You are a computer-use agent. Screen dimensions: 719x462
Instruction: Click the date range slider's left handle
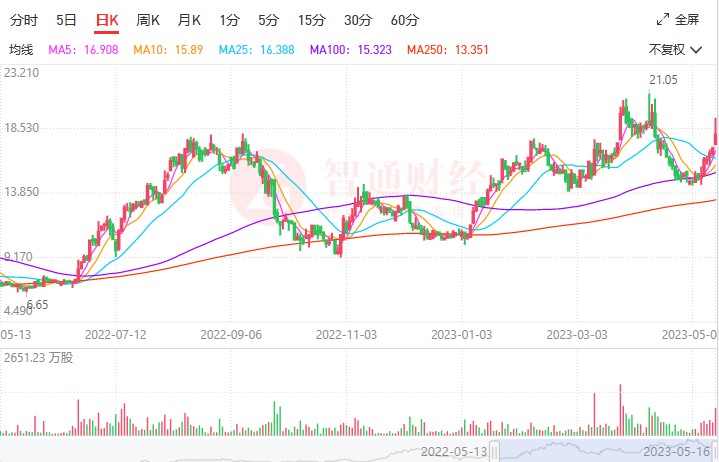(x=496, y=451)
